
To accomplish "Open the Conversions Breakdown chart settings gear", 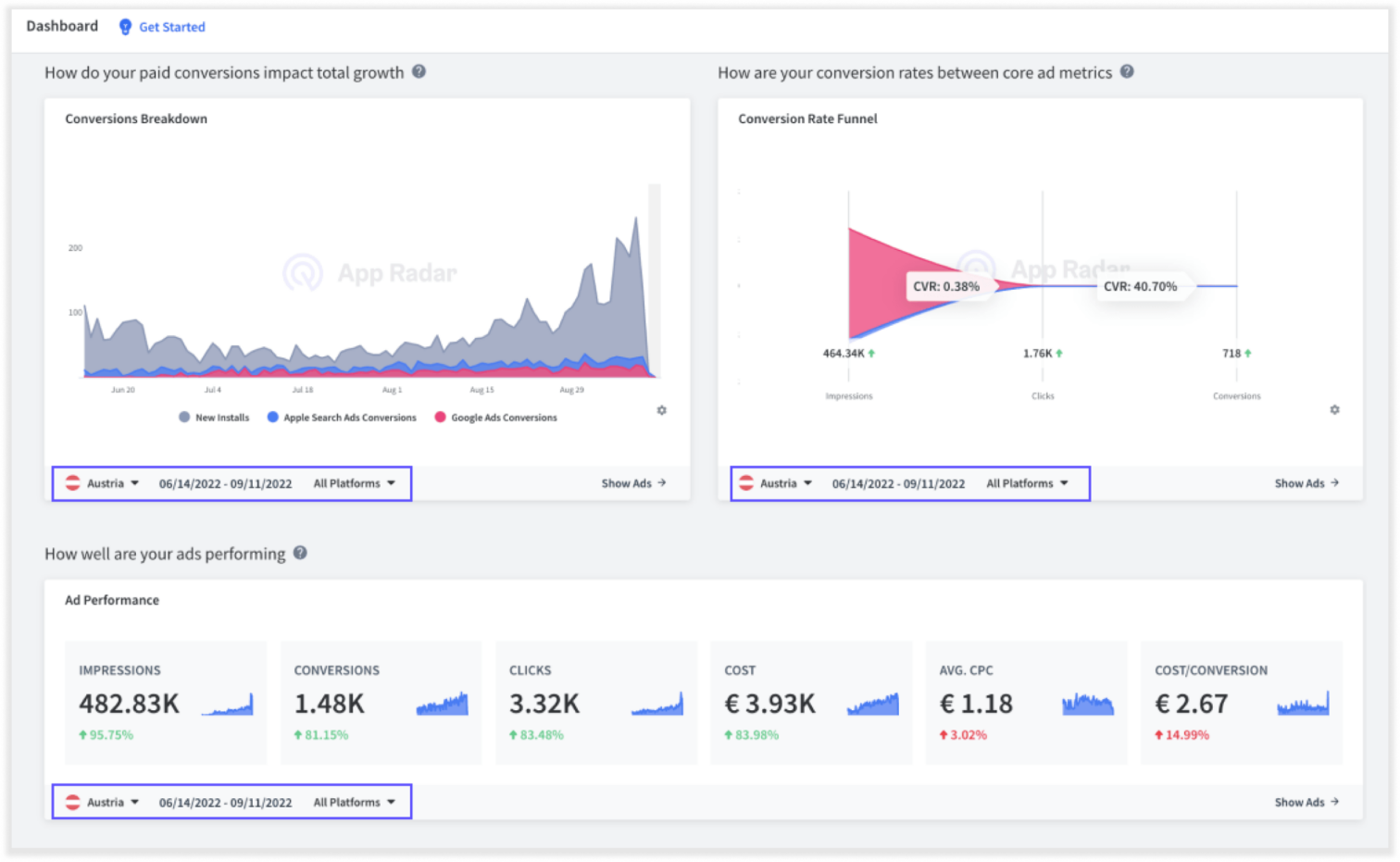I will coord(661,410).
